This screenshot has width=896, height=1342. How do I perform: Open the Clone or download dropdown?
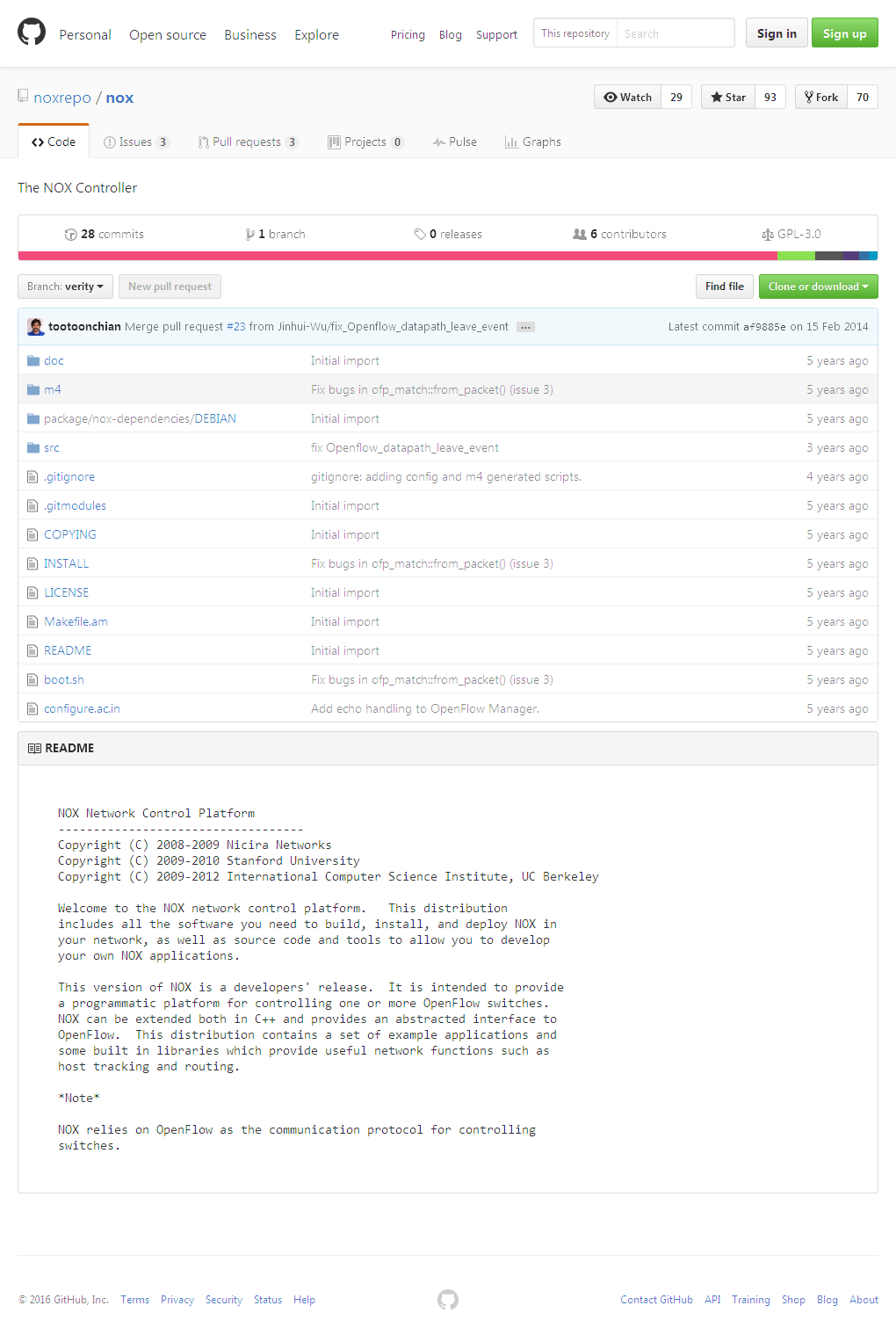[x=819, y=287]
